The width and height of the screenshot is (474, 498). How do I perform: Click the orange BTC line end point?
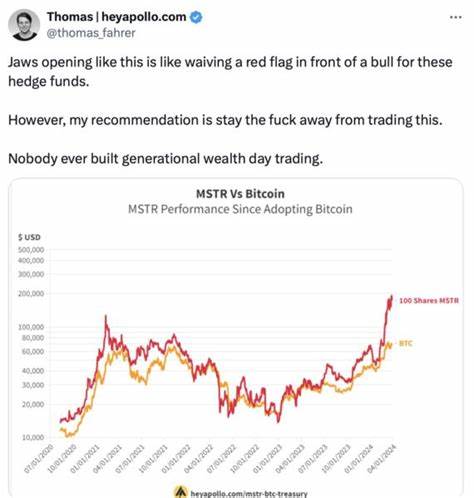point(391,344)
